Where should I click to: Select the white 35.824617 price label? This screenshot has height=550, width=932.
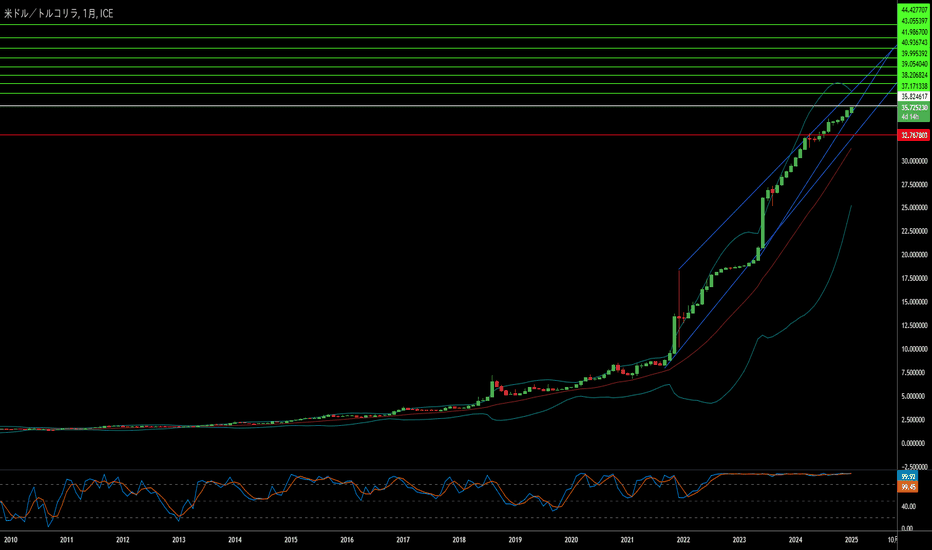point(914,96)
